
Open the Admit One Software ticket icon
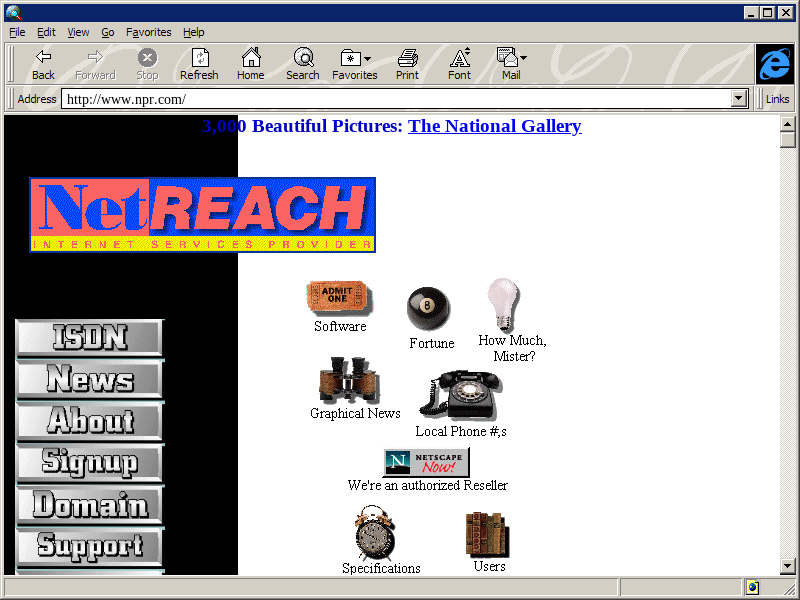point(339,298)
